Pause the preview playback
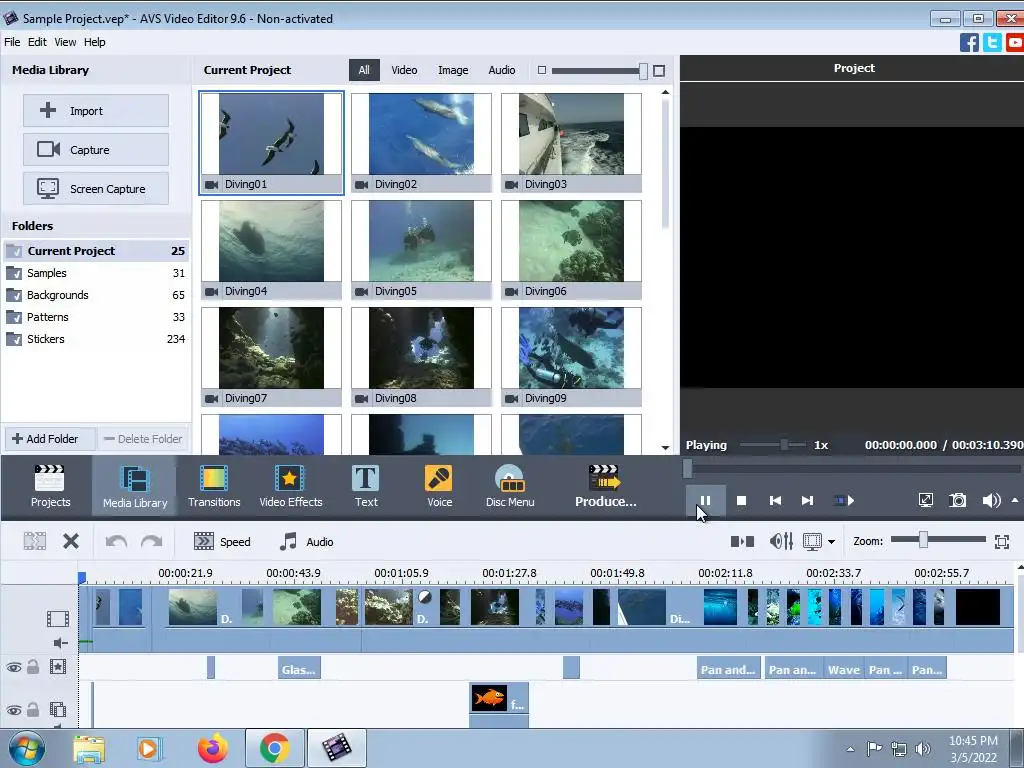The height and width of the screenshot is (768, 1024). coord(705,501)
